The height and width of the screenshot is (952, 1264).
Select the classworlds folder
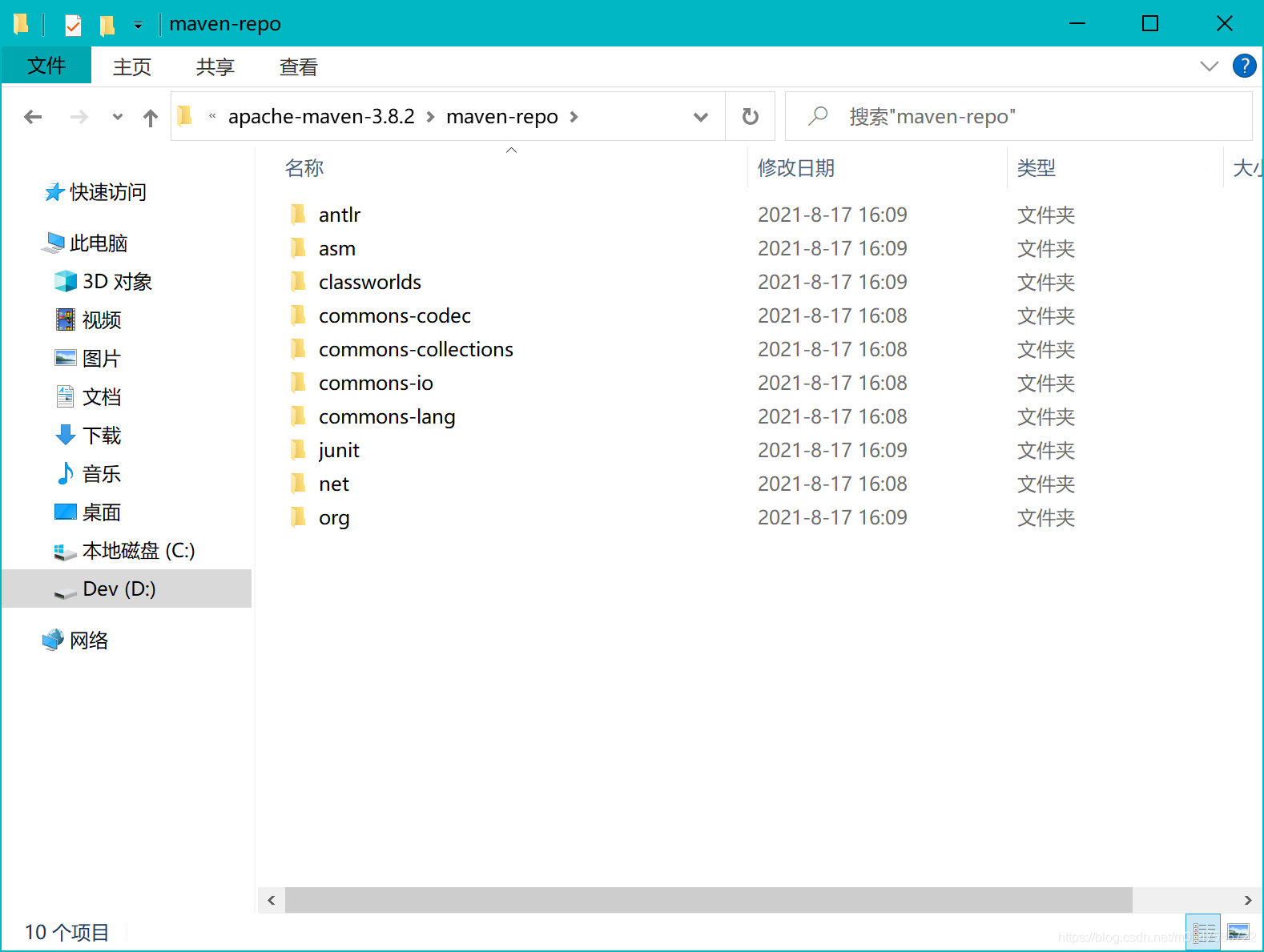pos(370,282)
